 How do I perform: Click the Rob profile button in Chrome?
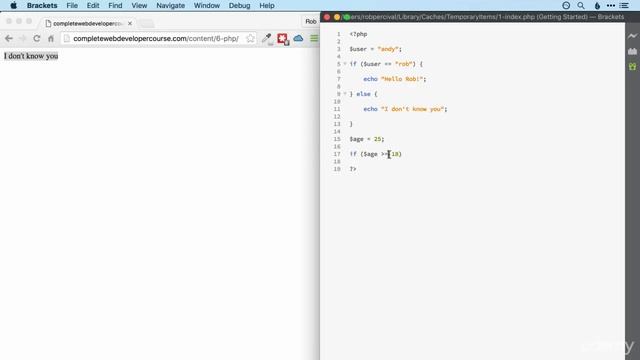[311, 22]
